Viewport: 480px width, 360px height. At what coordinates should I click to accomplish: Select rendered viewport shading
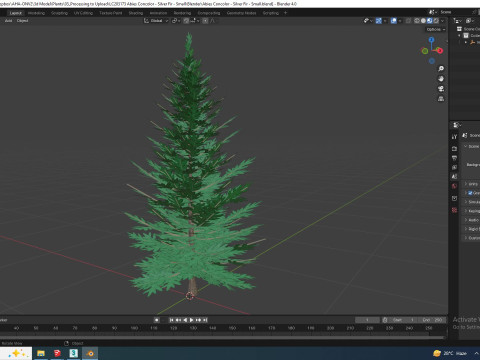(436, 21)
